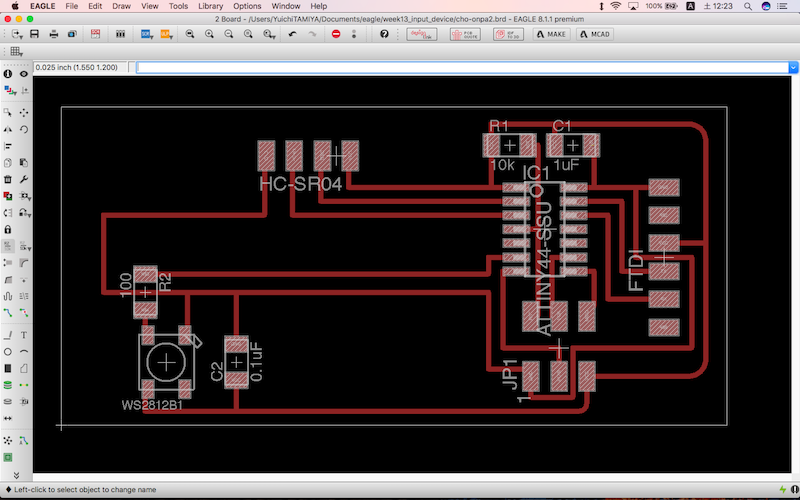The width and height of the screenshot is (800, 500).
Task: Open the Open-file dropdown icon
Action: [x=17, y=34]
